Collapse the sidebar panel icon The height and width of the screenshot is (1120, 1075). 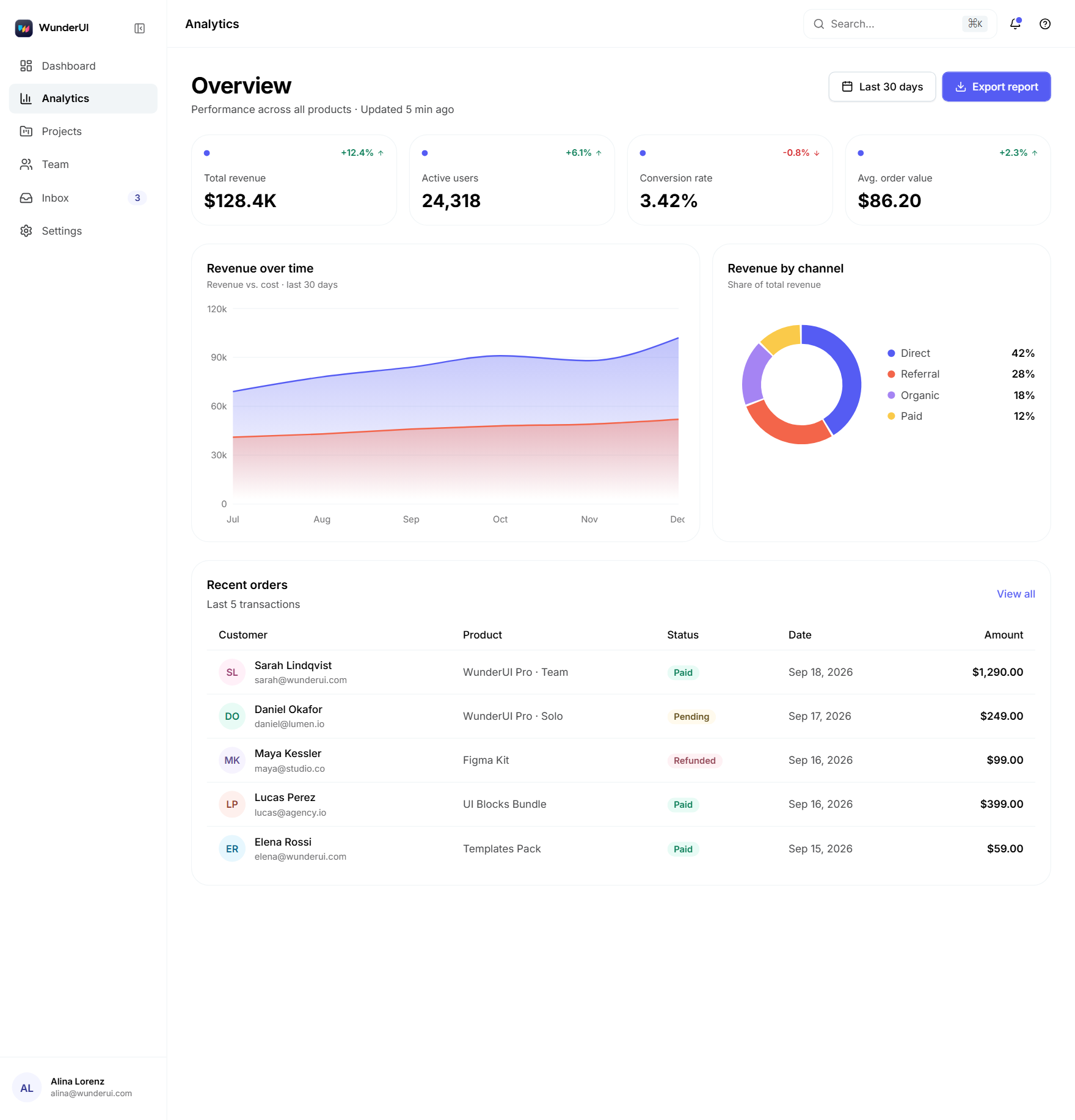coord(139,28)
